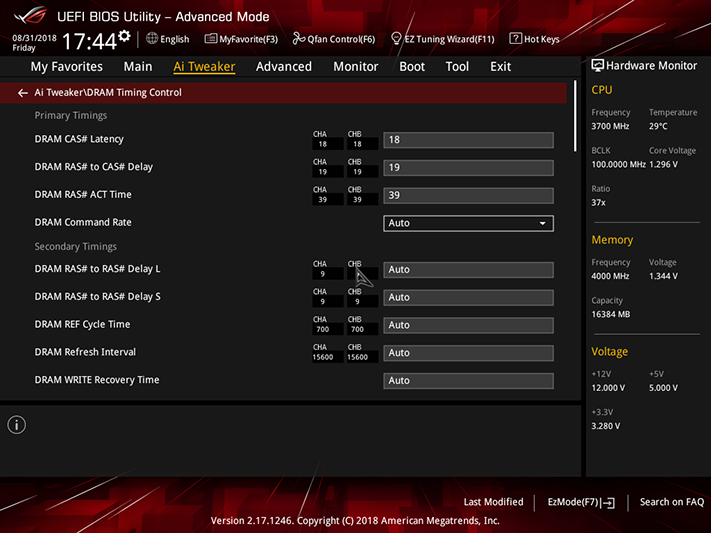
Task: Edit the DRAM RAS# ACT Time field
Action: point(468,196)
